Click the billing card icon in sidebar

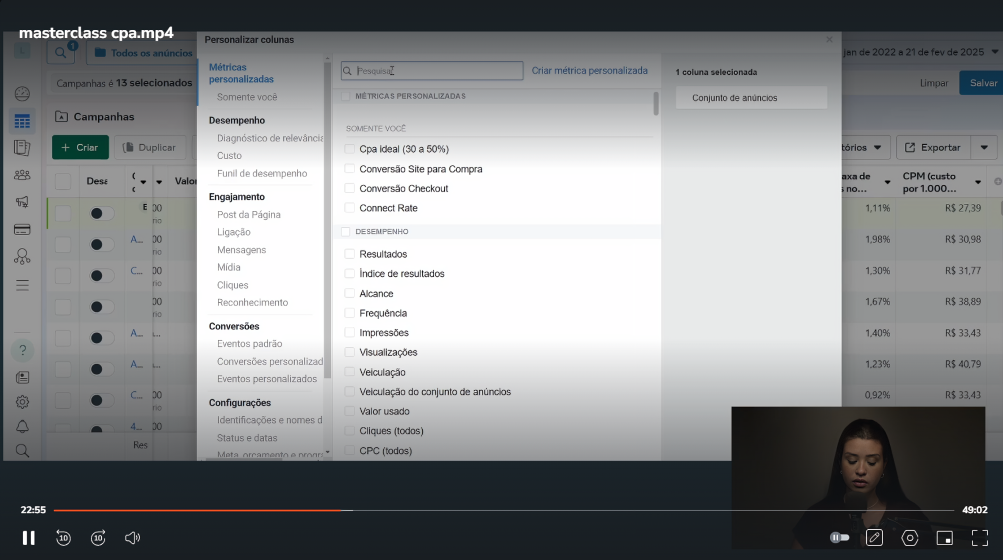click(x=22, y=229)
